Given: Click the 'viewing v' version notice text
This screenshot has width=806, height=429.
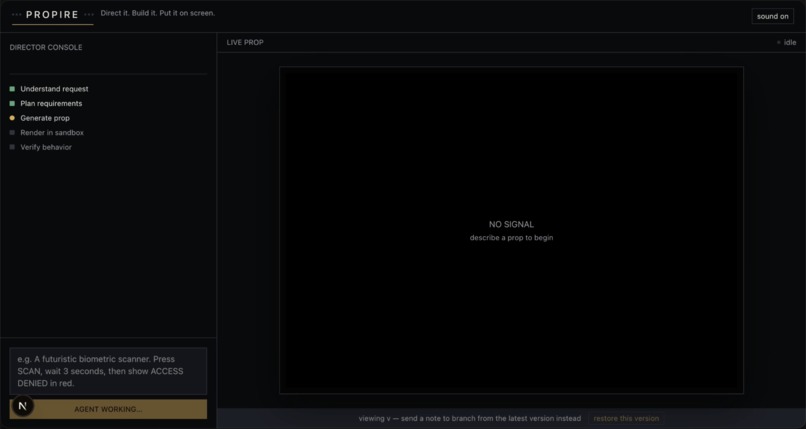Looking at the screenshot, I should tap(470, 418).
